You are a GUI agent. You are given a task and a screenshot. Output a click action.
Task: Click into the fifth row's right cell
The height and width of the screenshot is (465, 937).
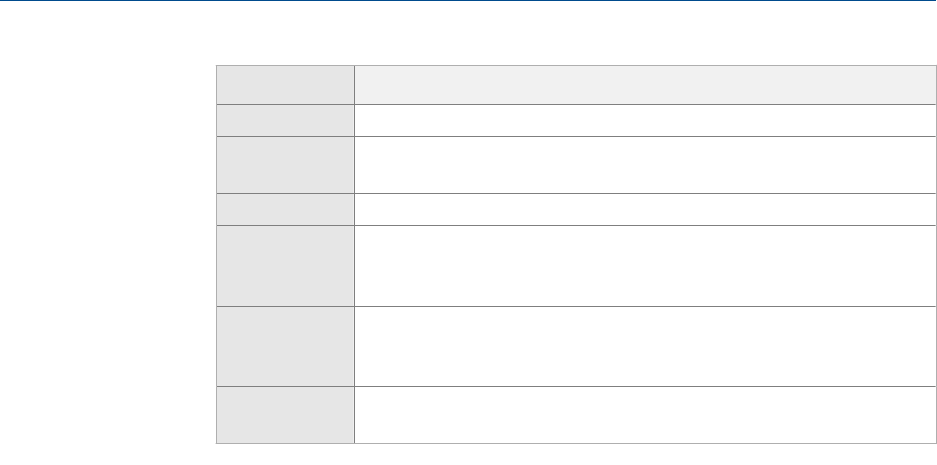point(638,264)
